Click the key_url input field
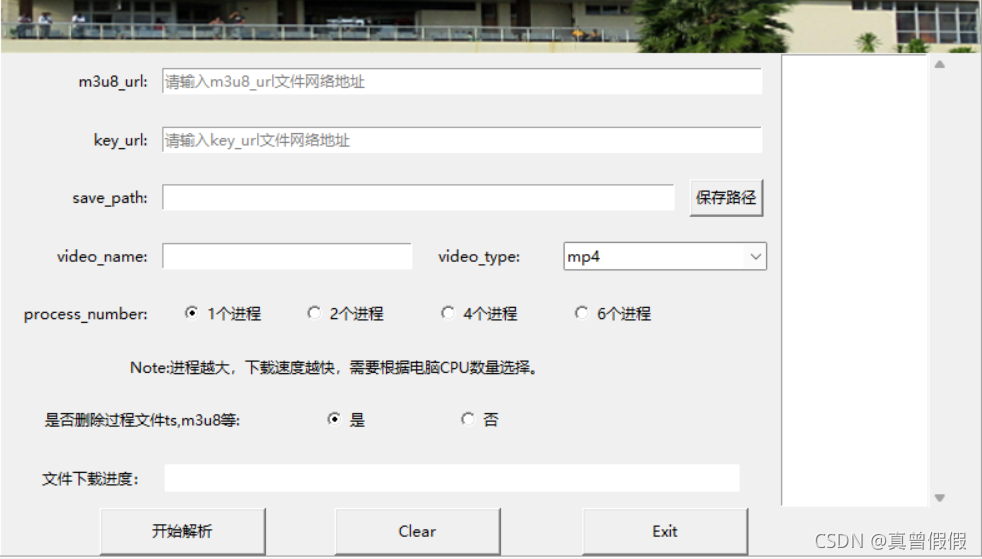 pyautogui.click(x=462, y=140)
